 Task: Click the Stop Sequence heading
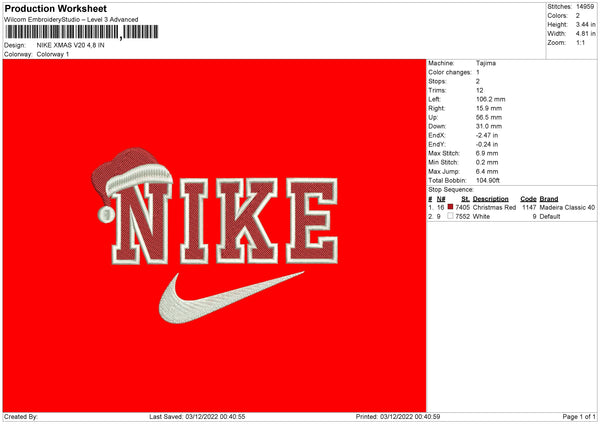(x=451, y=190)
